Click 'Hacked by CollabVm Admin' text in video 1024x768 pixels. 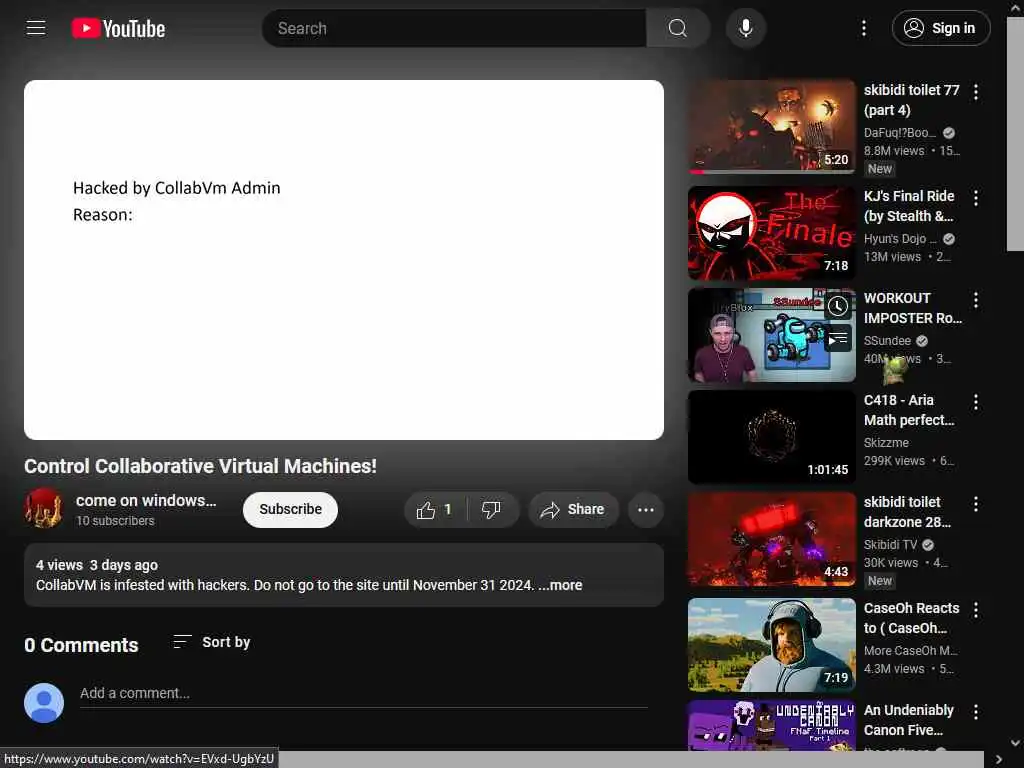pos(176,188)
